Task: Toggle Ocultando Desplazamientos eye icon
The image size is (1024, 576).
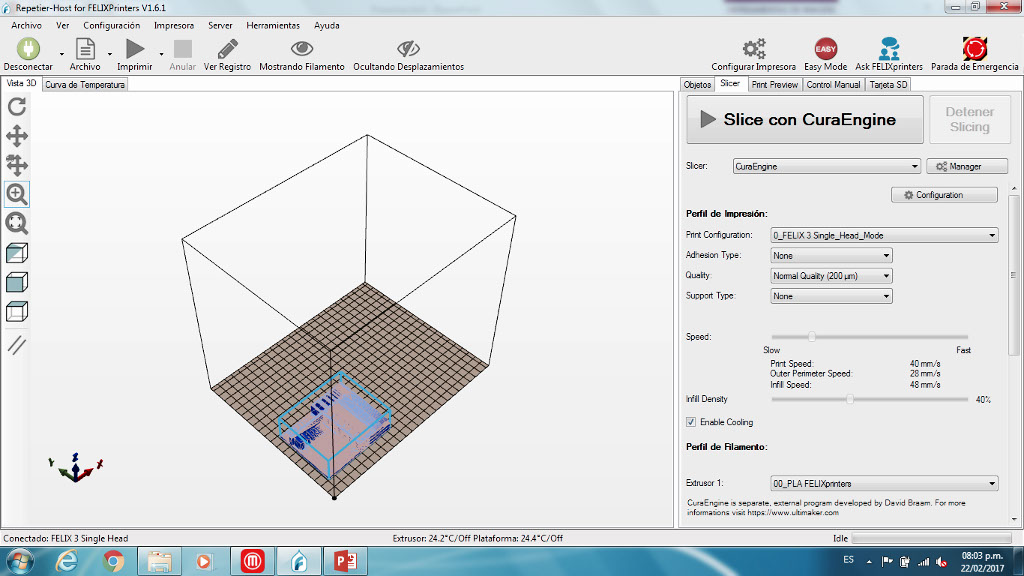Action: tap(408, 48)
